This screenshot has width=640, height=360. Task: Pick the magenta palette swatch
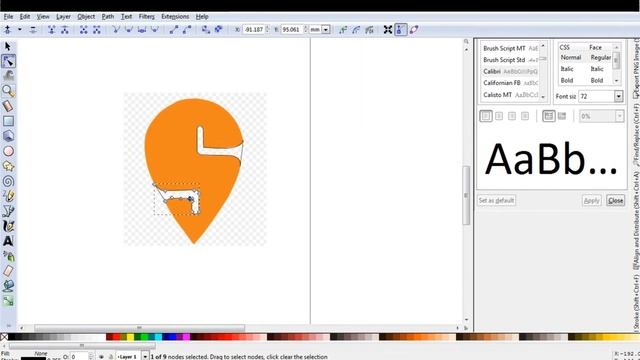pyautogui.click(x=186, y=337)
